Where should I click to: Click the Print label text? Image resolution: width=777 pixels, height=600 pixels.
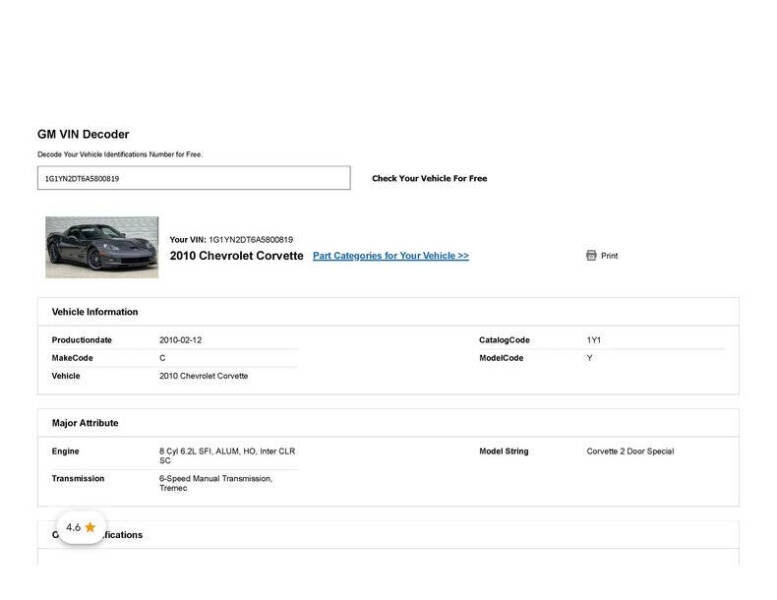[x=609, y=256]
